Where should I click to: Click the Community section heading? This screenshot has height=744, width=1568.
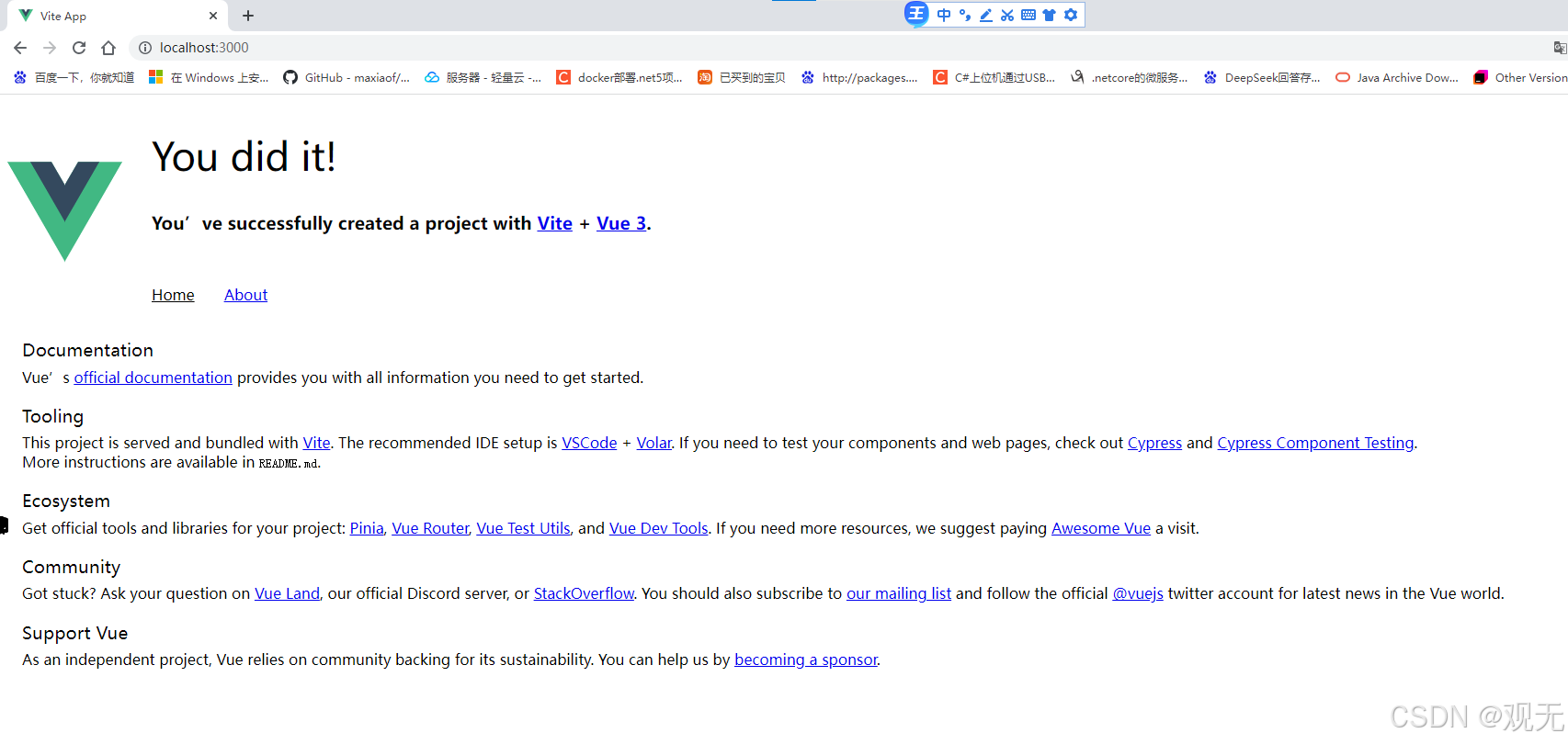click(71, 567)
